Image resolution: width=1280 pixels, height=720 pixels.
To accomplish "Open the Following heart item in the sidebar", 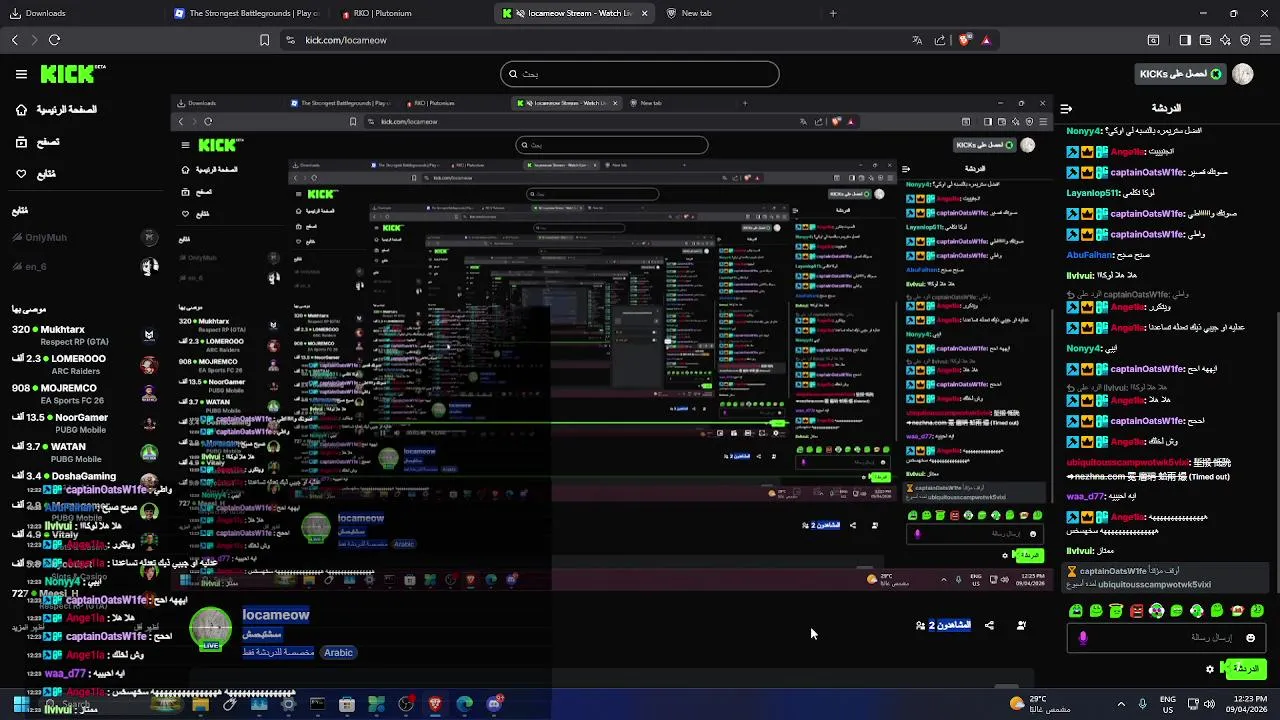I will 36,174.
